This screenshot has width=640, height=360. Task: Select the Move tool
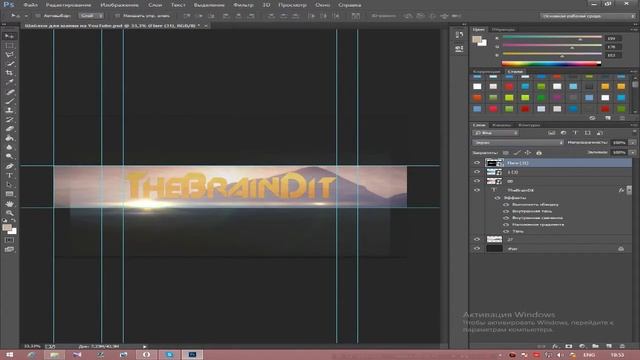point(9,36)
